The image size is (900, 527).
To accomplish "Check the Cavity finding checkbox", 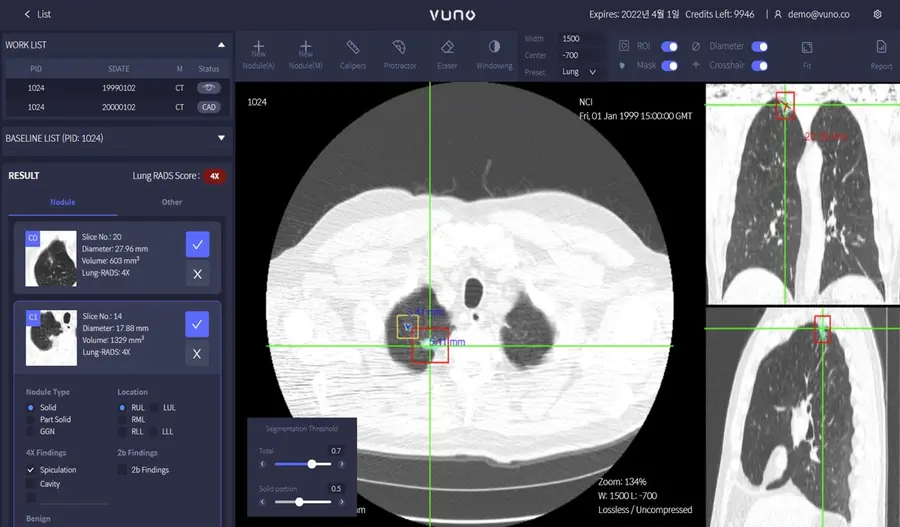I will (31, 484).
